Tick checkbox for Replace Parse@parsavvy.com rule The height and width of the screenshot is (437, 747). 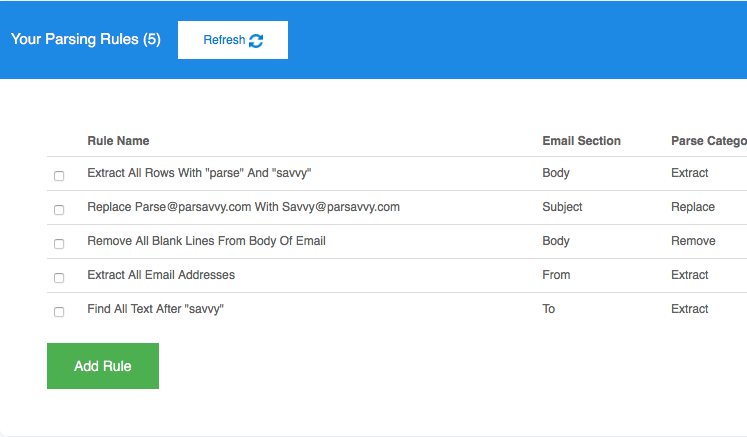tap(59, 210)
